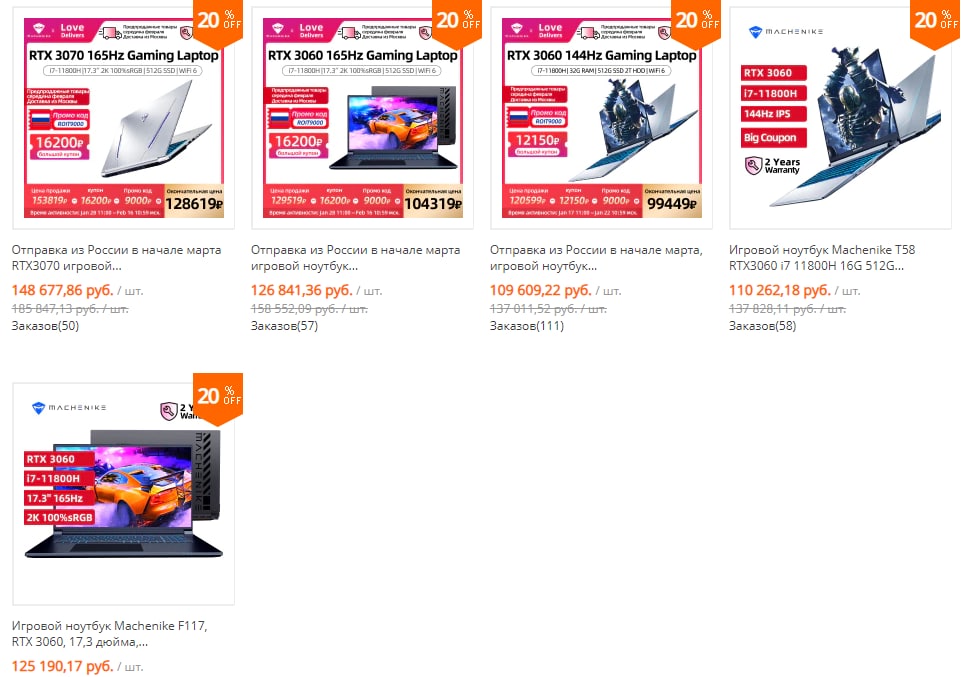Click price 126 841,36 руб.

tap(301, 290)
